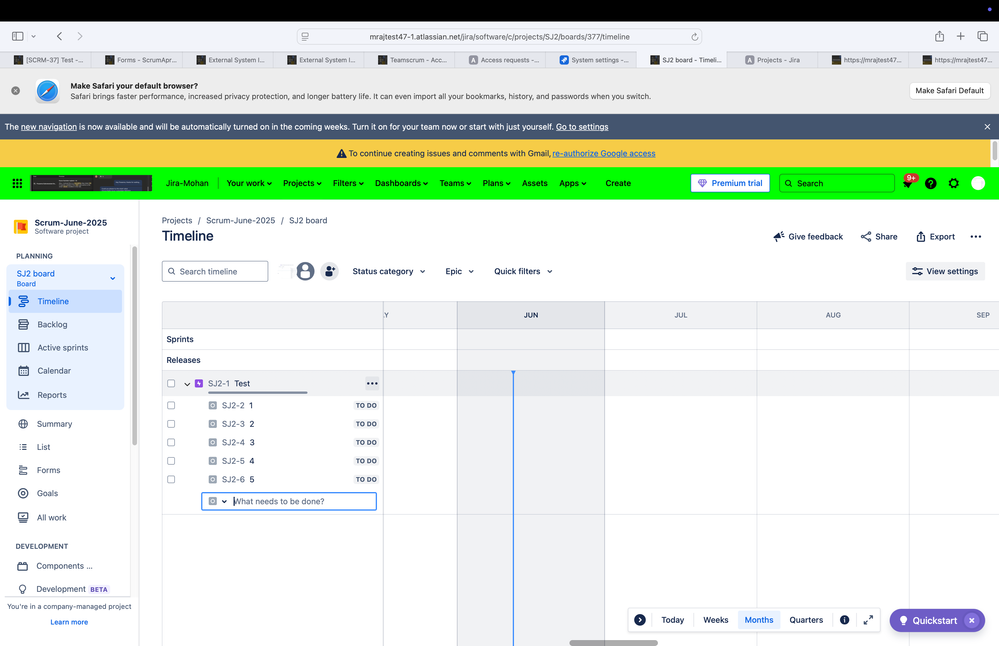
Task: Click the add people icon
Action: coord(329,271)
